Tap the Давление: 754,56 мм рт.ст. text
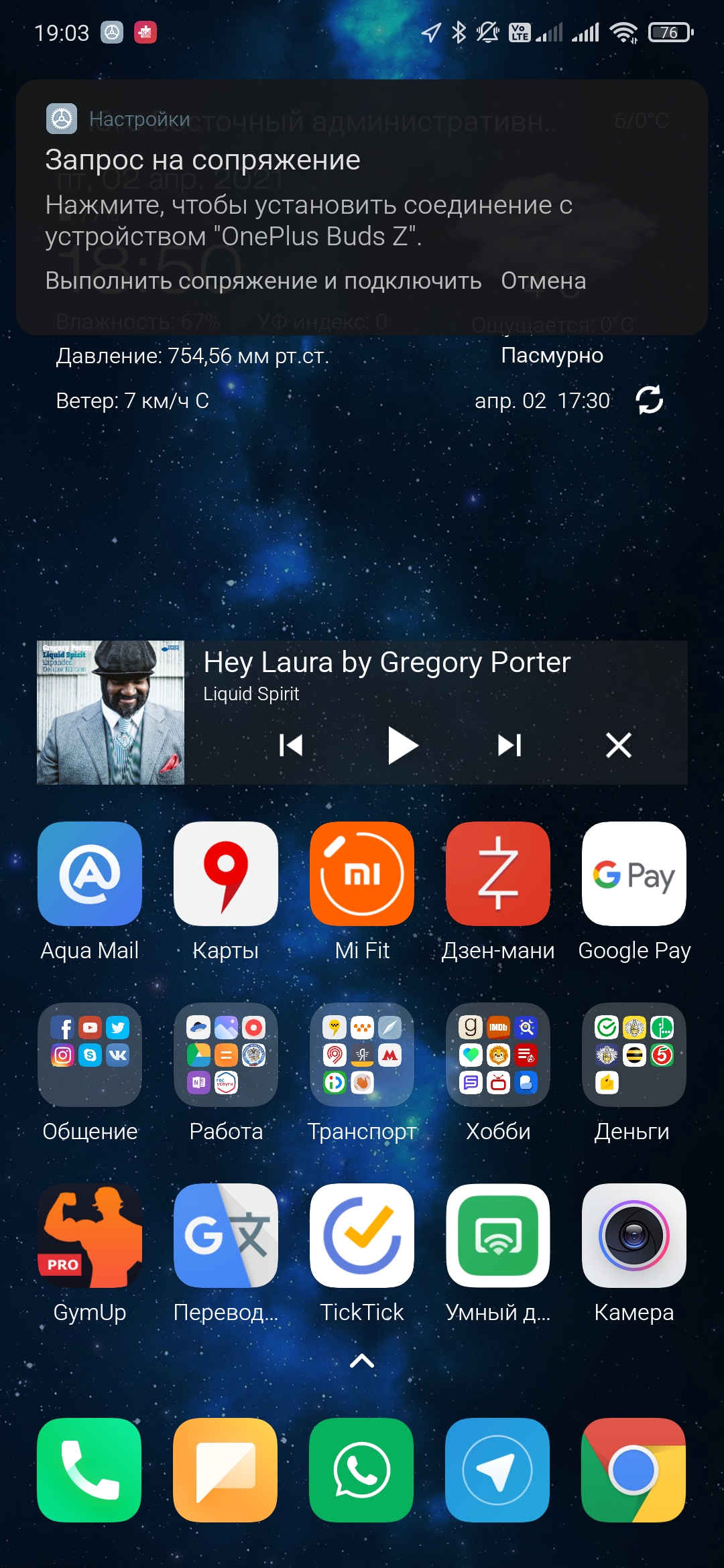Screen dimensions: 724x1568 click(192, 356)
